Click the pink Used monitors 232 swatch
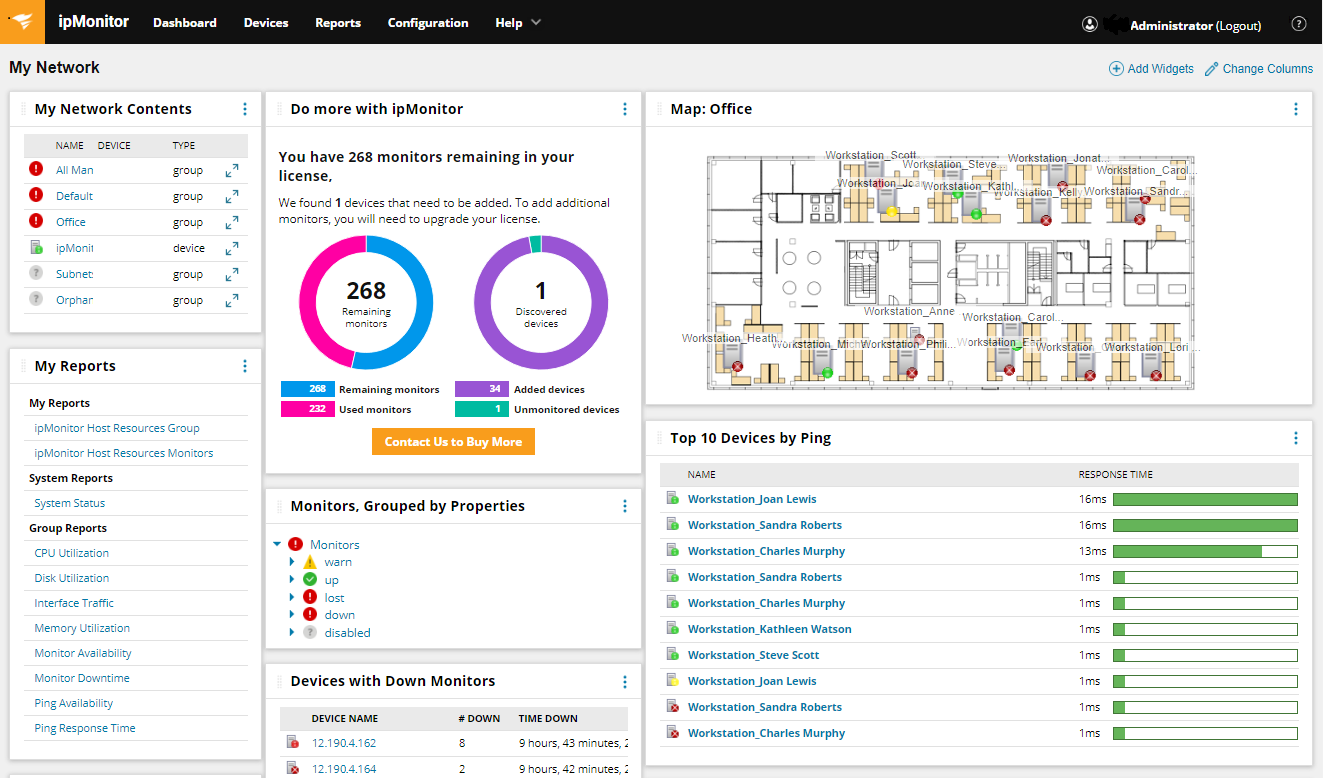 (307, 409)
